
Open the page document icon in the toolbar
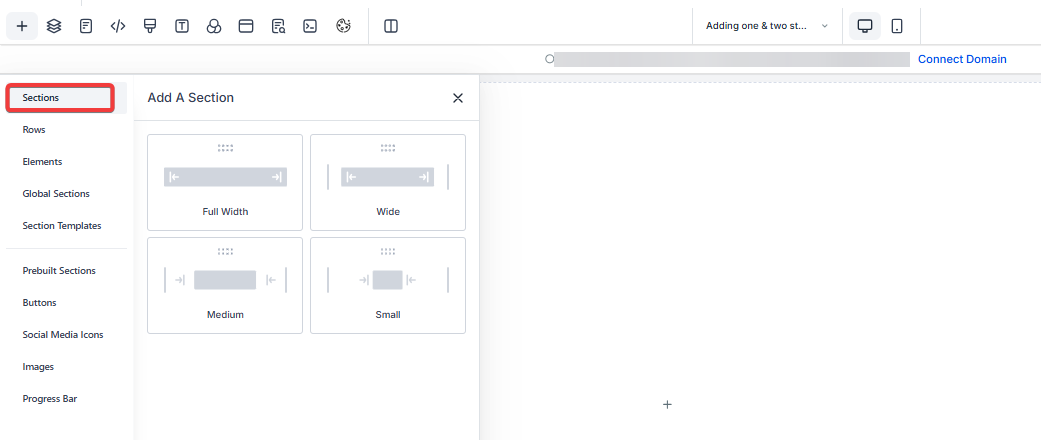pyautogui.click(x=86, y=26)
